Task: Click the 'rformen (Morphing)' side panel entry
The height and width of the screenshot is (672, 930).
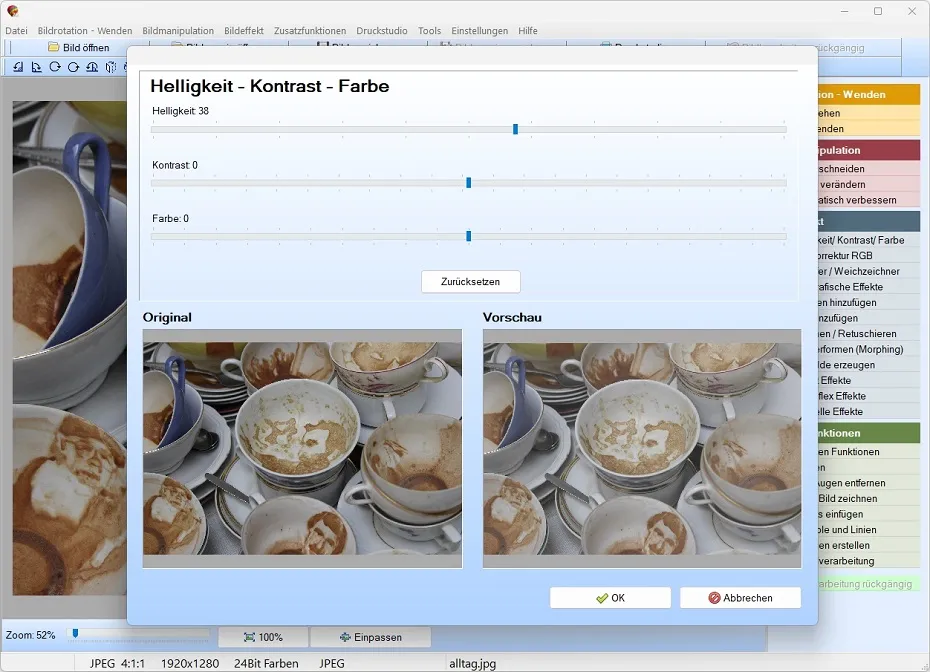Action: [x=869, y=349]
